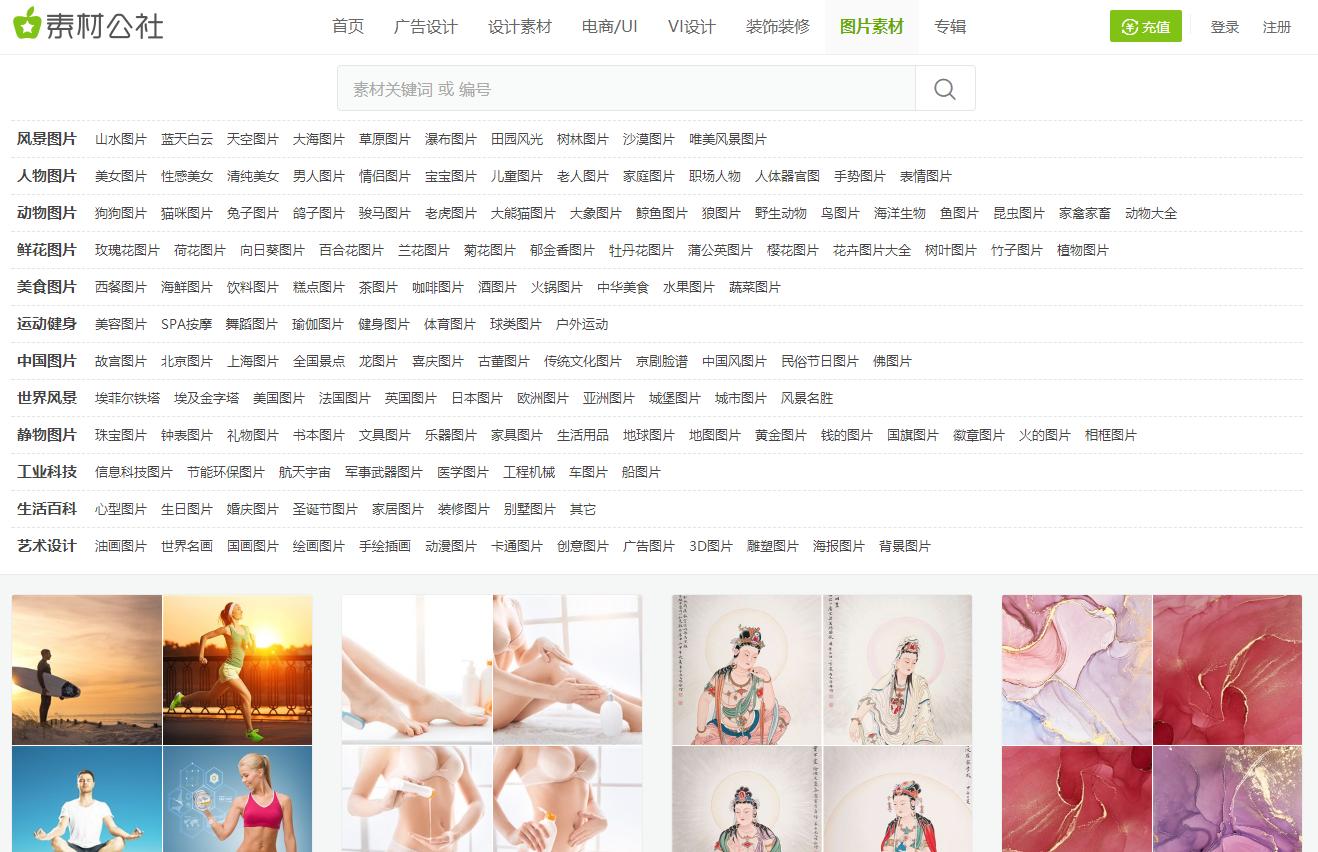Click the pink marble texture thumbnail
1318x852 pixels.
tap(1076, 670)
